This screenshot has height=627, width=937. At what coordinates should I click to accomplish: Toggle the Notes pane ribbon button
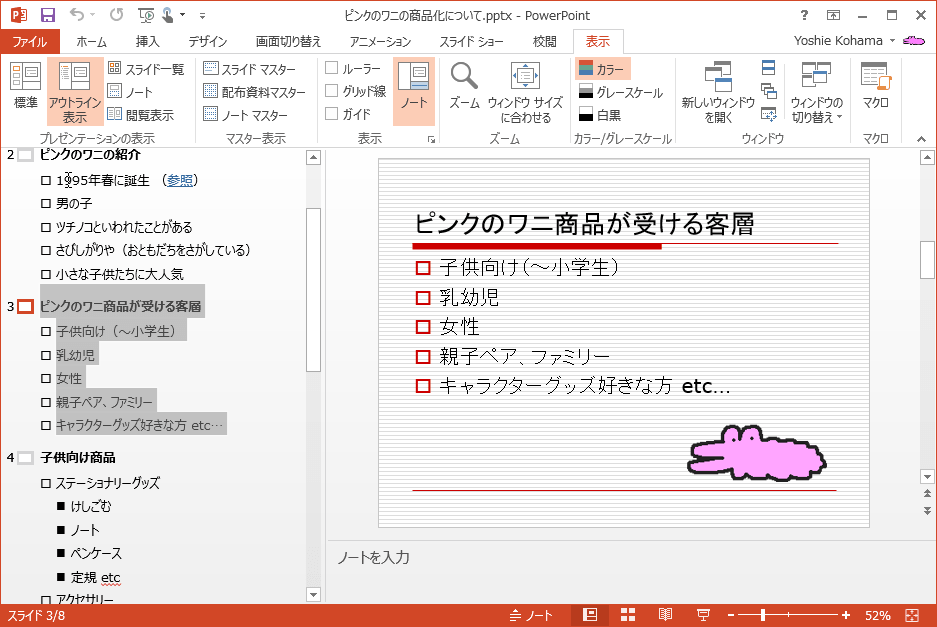pyautogui.click(x=414, y=91)
